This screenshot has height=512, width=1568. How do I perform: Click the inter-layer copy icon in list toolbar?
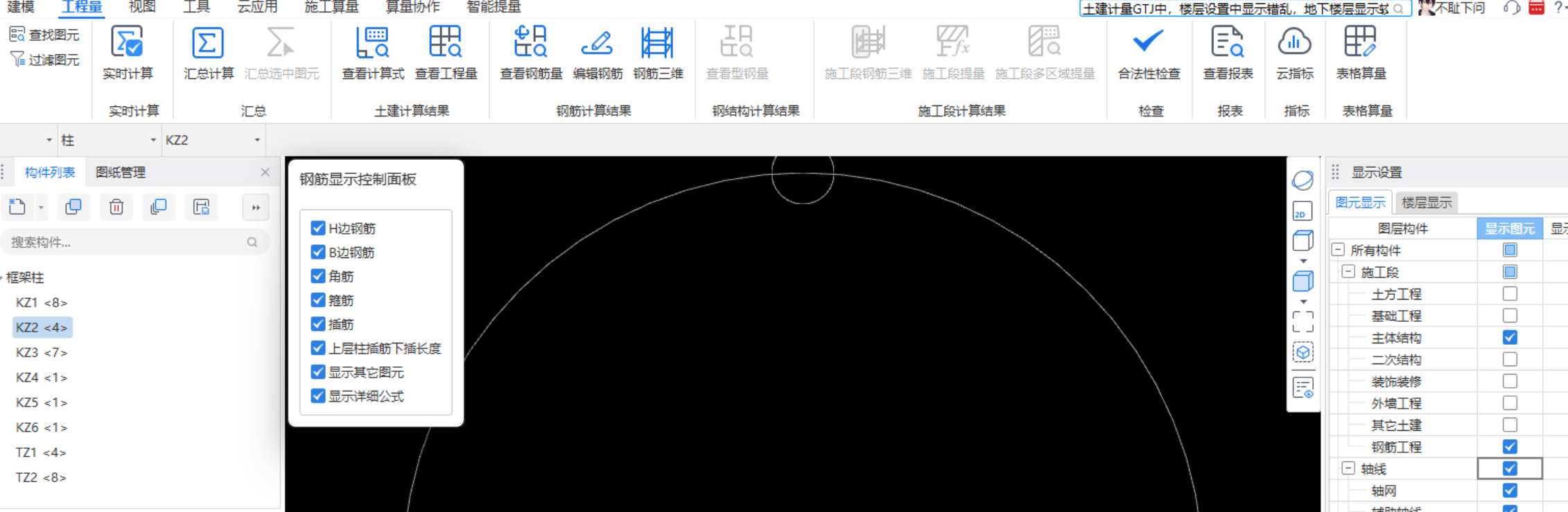159,207
